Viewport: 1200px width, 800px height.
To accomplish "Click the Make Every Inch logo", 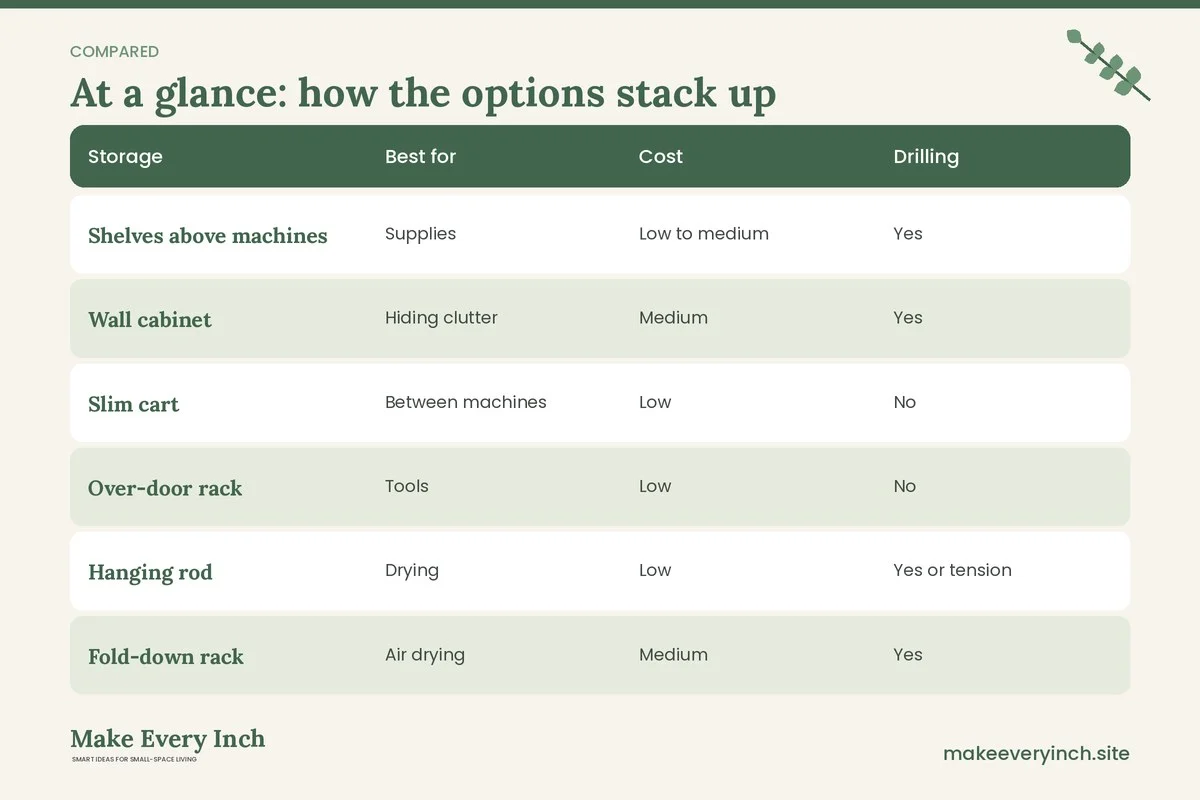I will tap(168, 744).
